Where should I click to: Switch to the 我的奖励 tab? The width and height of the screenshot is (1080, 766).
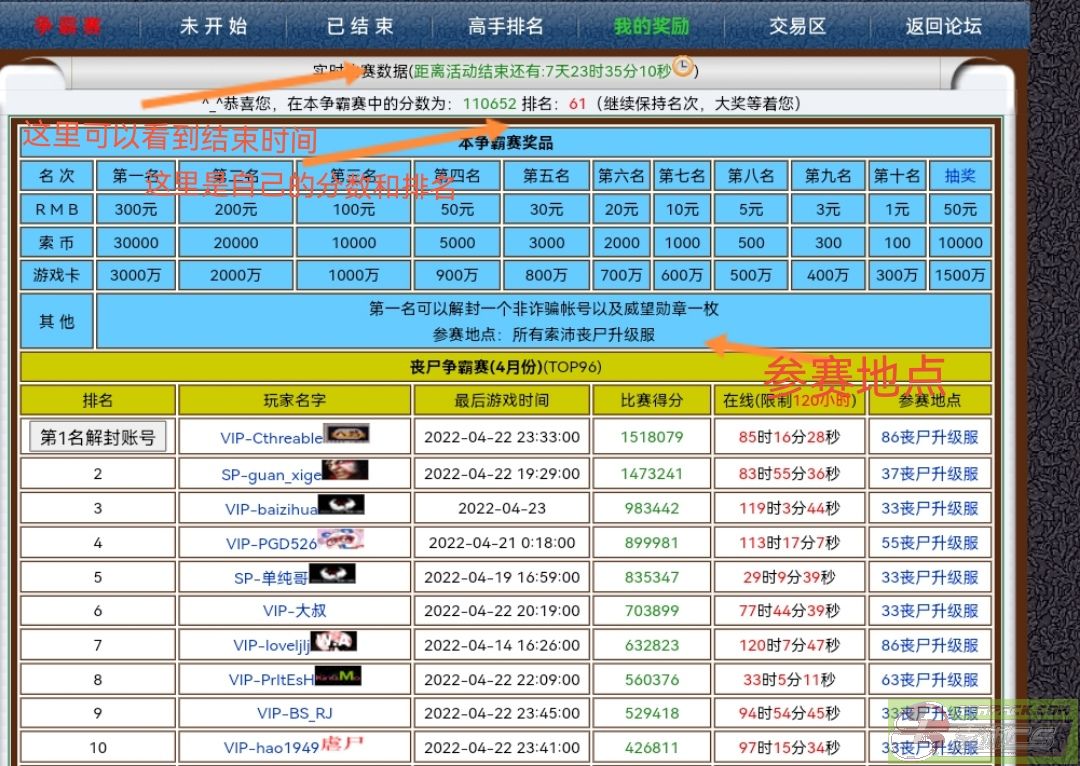(651, 26)
